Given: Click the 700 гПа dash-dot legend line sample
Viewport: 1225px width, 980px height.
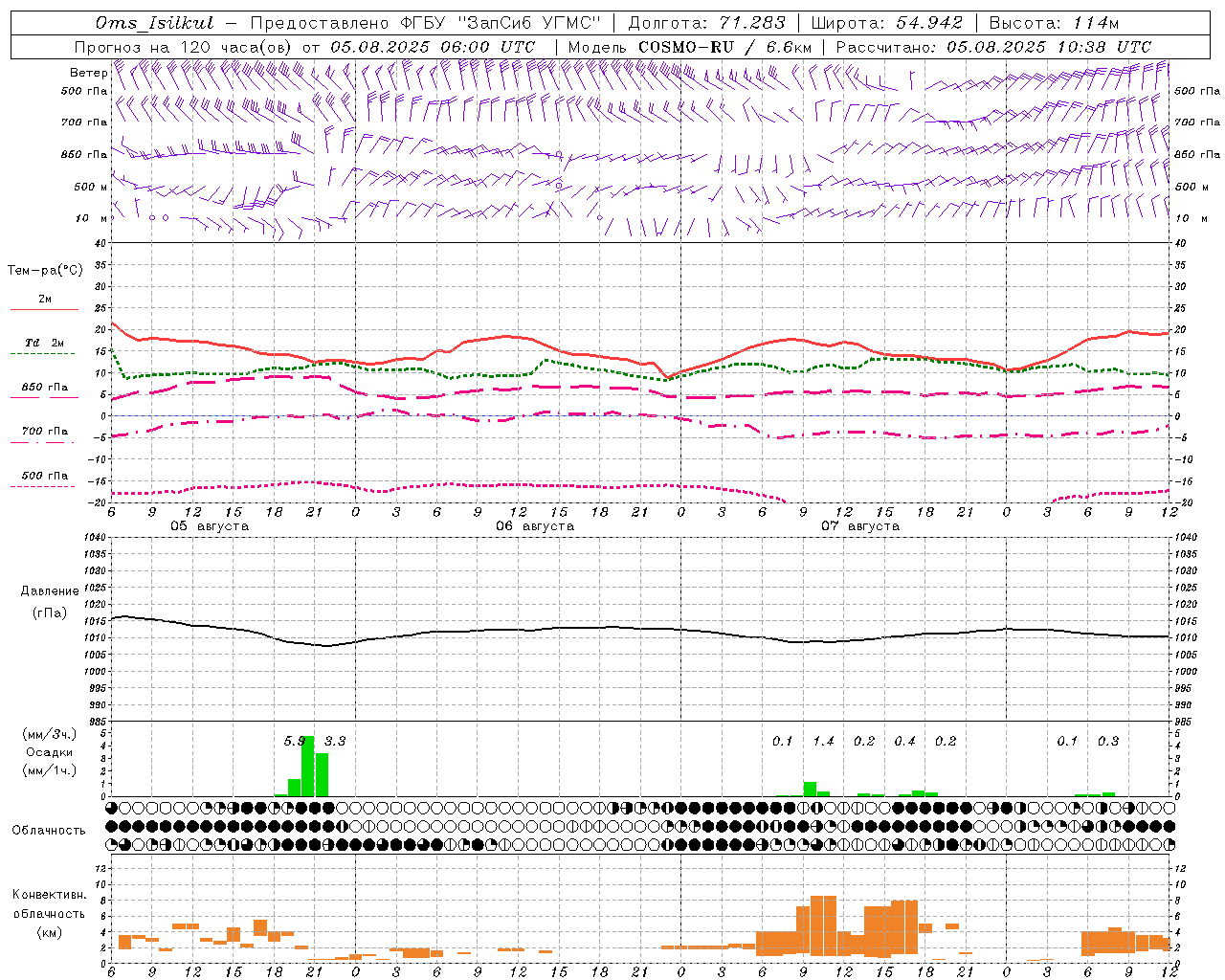Looking at the screenshot, I should coord(42,442).
